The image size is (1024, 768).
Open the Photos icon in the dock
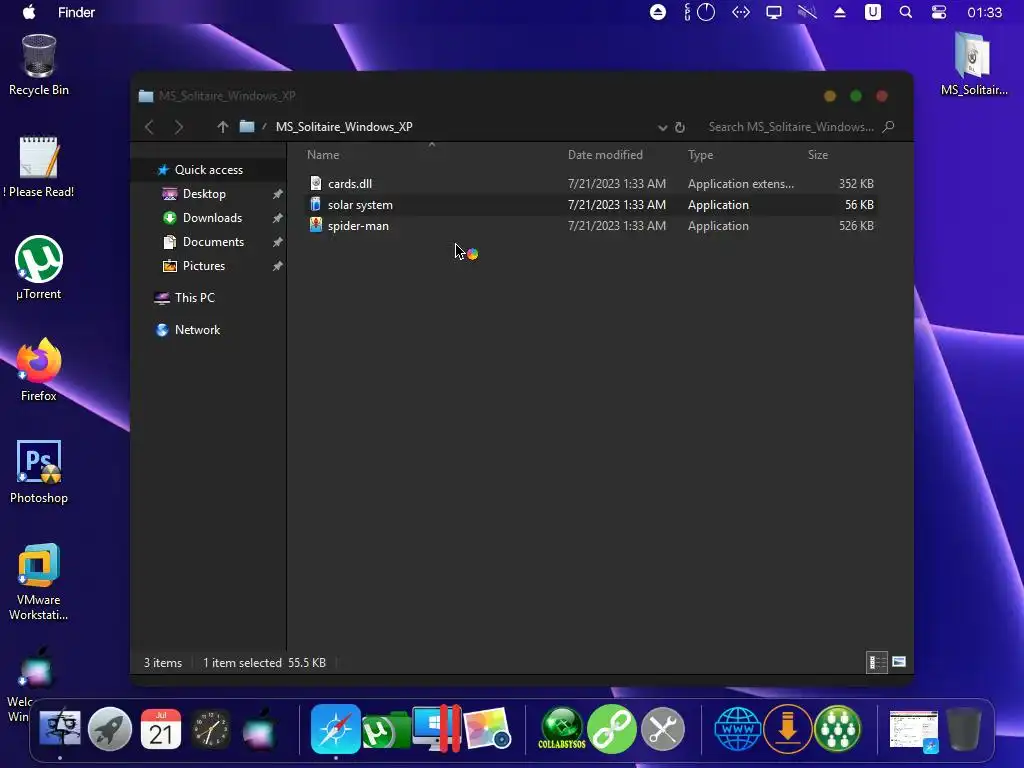[487, 729]
